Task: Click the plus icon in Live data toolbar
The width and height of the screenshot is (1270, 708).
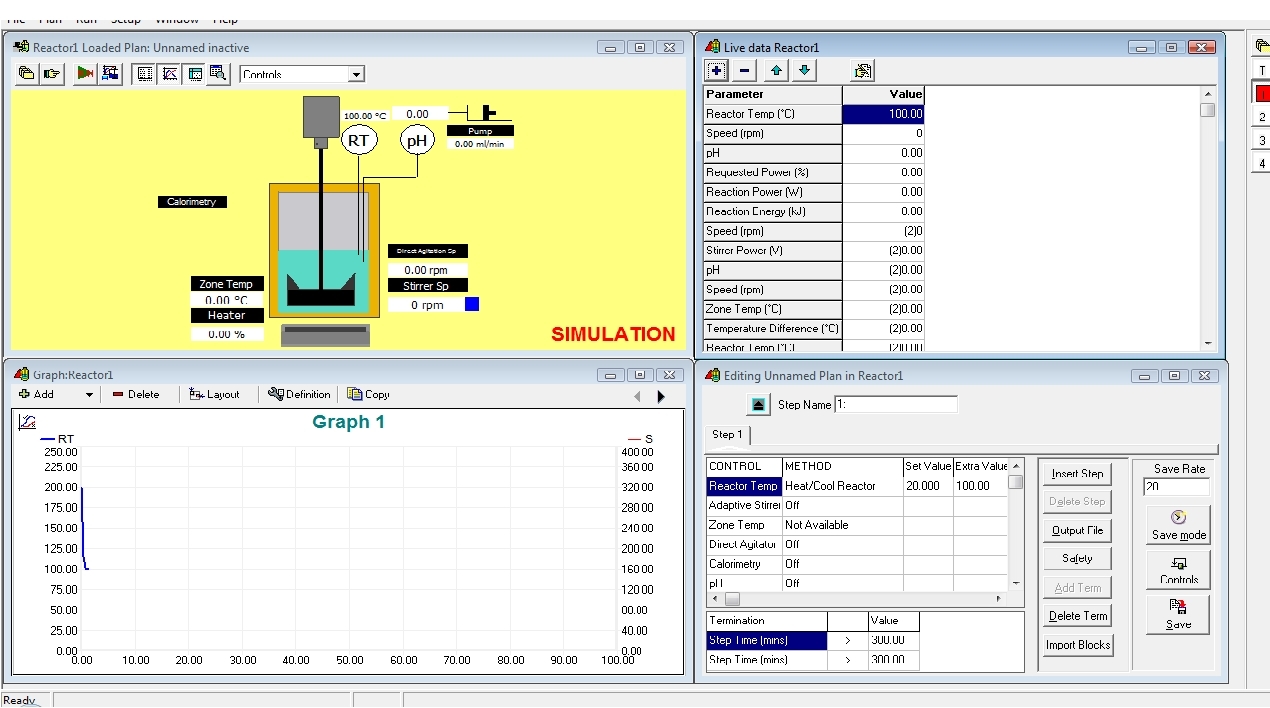Action: tap(716, 71)
